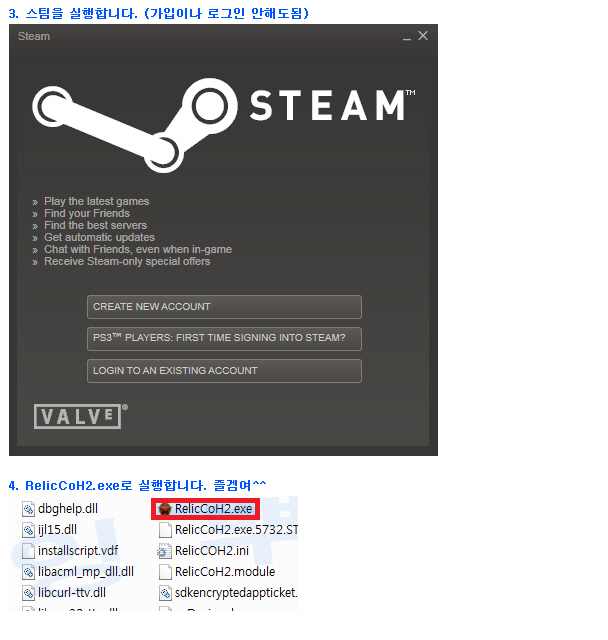This screenshot has width=608, height=640.
Task: Click LOGIN TO AN EXISTING ACCOUNT button
Action: (x=224, y=371)
